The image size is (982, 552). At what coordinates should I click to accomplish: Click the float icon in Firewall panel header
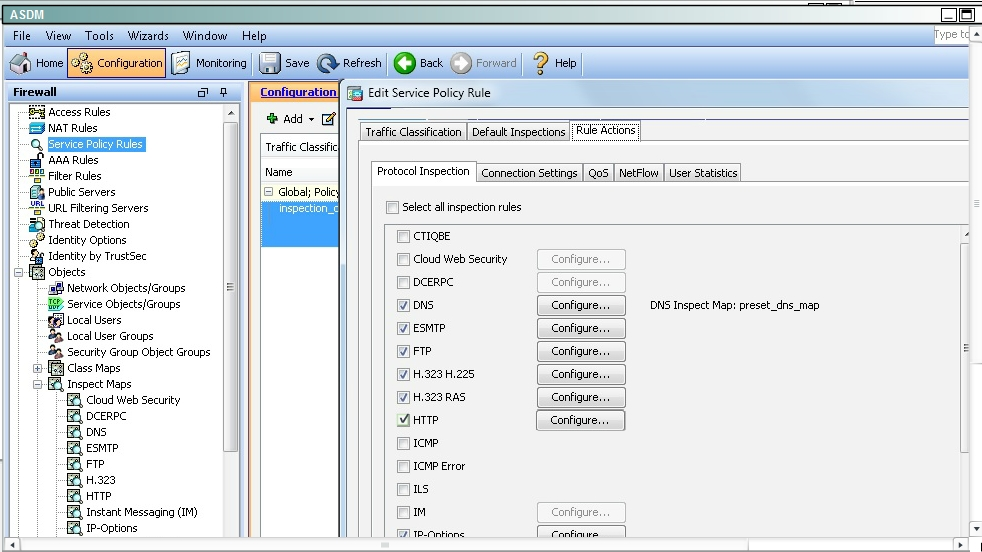[x=202, y=92]
